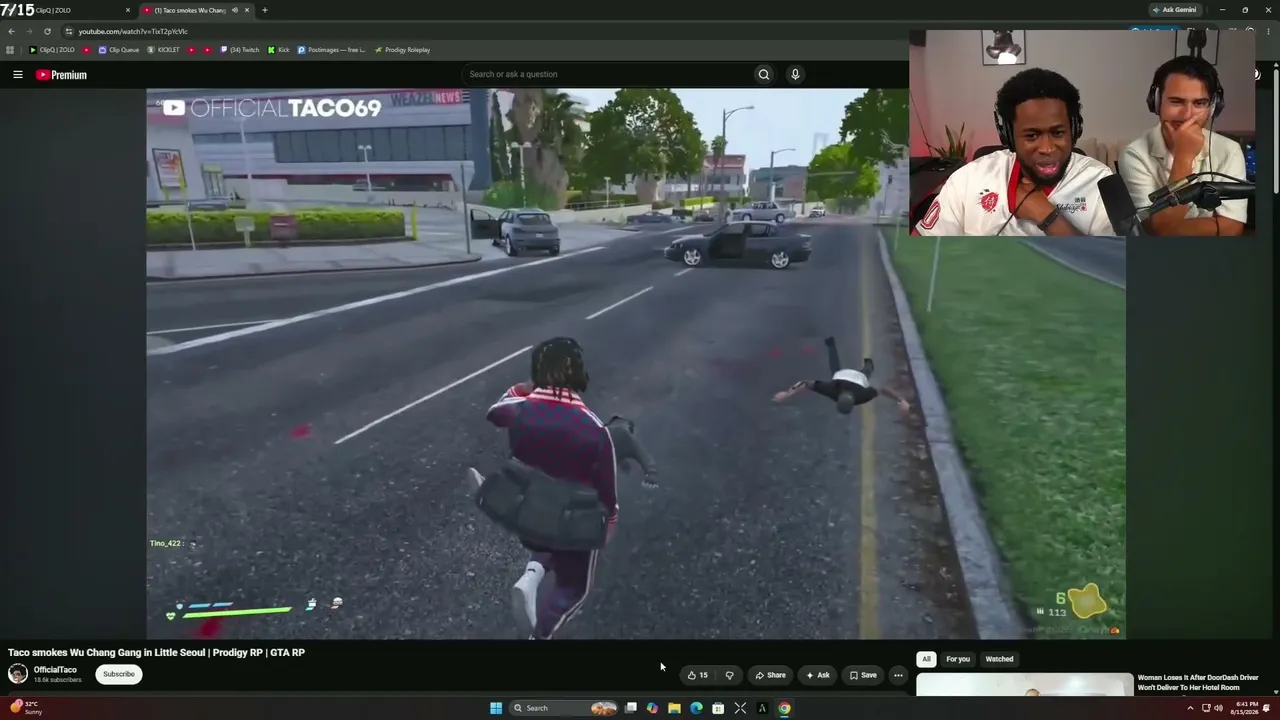
Task: Focus the YouTube search box
Action: point(608,74)
